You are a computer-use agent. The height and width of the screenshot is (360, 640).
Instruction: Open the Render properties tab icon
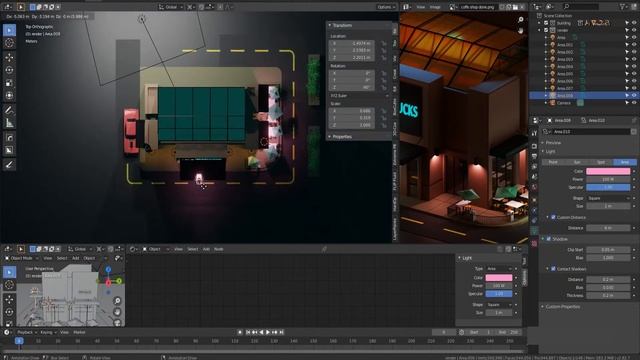(534, 146)
